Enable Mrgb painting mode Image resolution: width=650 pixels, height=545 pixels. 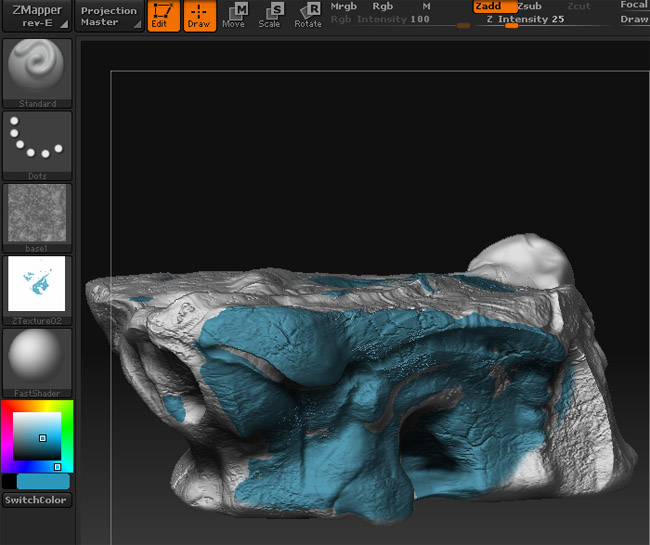(343, 6)
